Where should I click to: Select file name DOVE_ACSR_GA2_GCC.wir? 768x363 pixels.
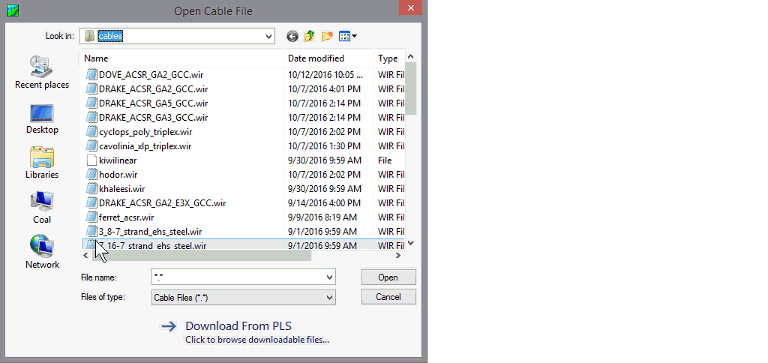point(151,75)
